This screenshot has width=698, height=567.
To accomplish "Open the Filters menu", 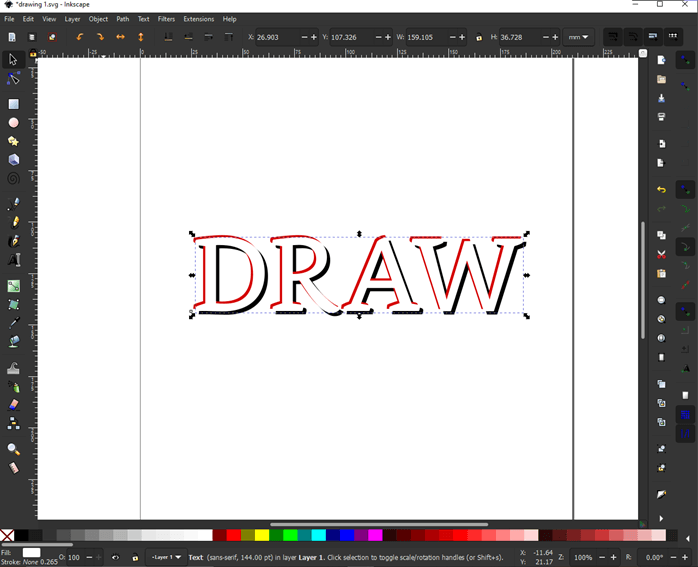I will coord(166,19).
